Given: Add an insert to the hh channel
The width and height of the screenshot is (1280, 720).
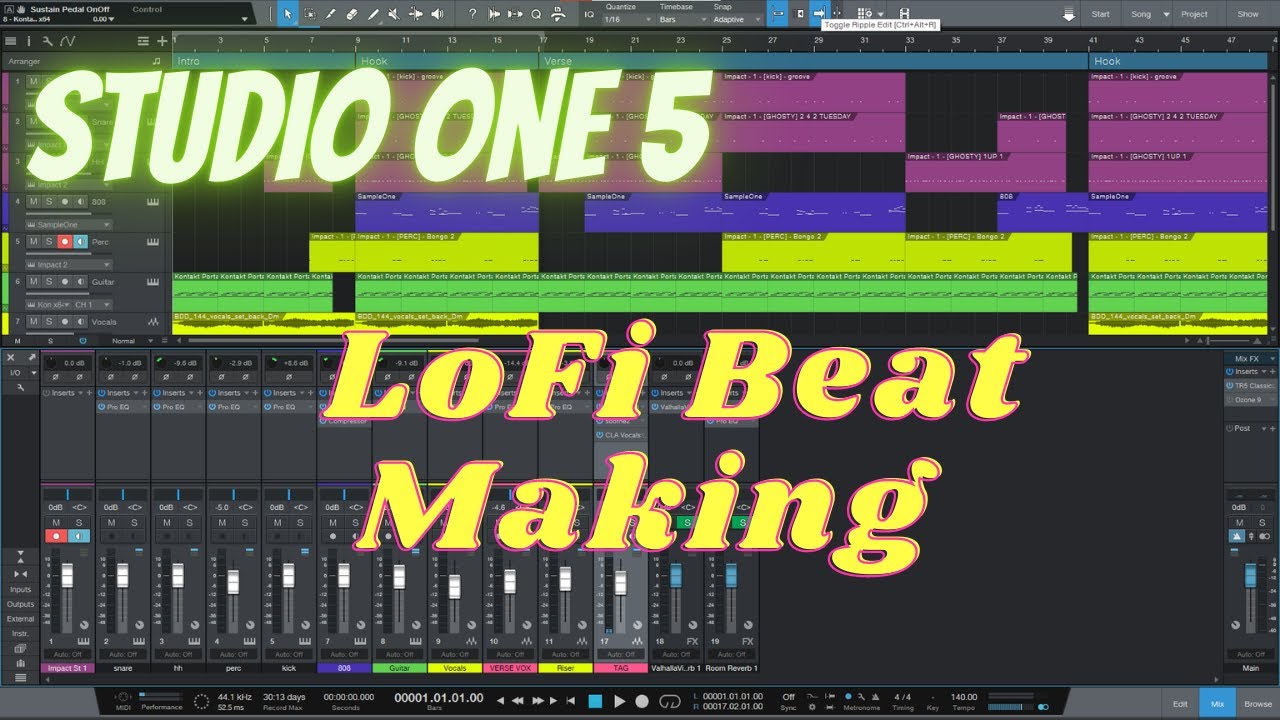Looking at the screenshot, I should (199, 393).
